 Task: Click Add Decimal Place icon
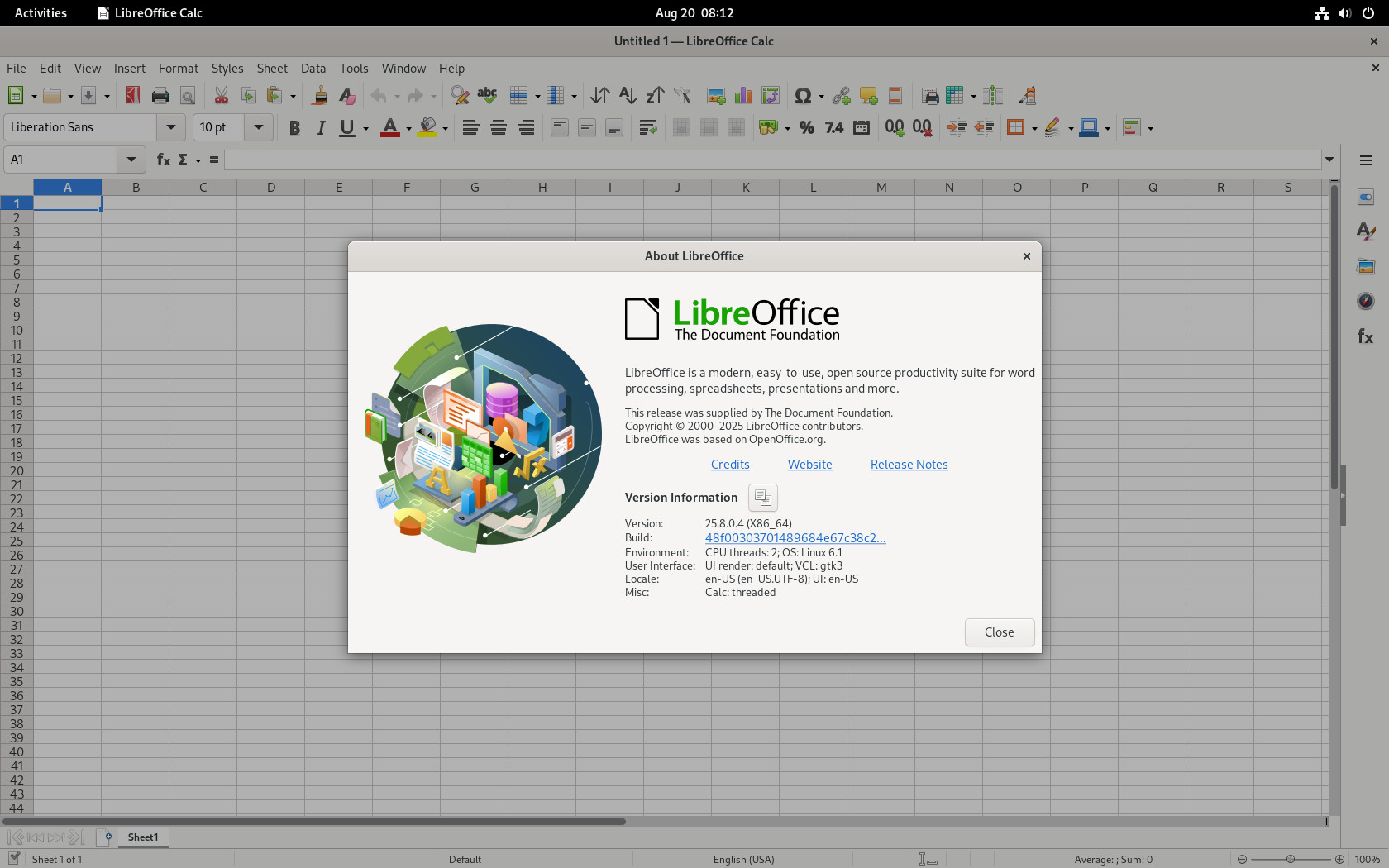pyautogui.click(x=895, y=127)
